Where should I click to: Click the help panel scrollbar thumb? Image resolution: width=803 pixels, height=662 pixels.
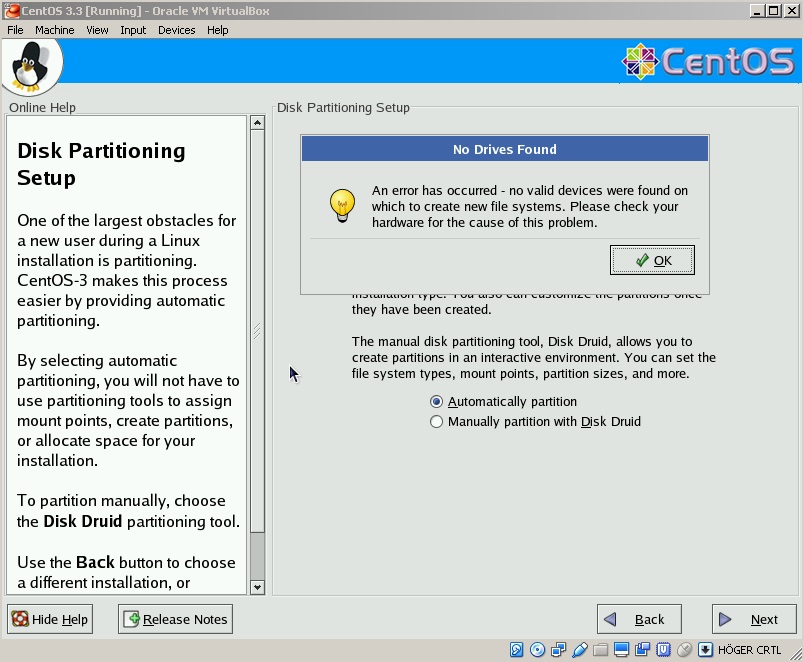[x=258, y=331]
